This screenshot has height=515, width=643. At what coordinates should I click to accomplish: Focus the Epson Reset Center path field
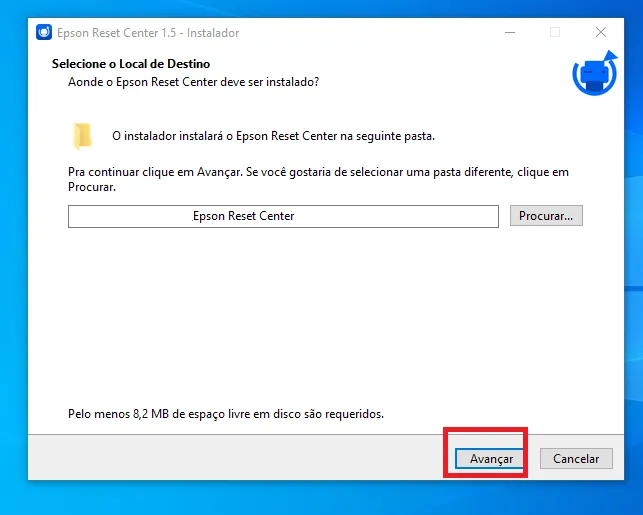283,216
